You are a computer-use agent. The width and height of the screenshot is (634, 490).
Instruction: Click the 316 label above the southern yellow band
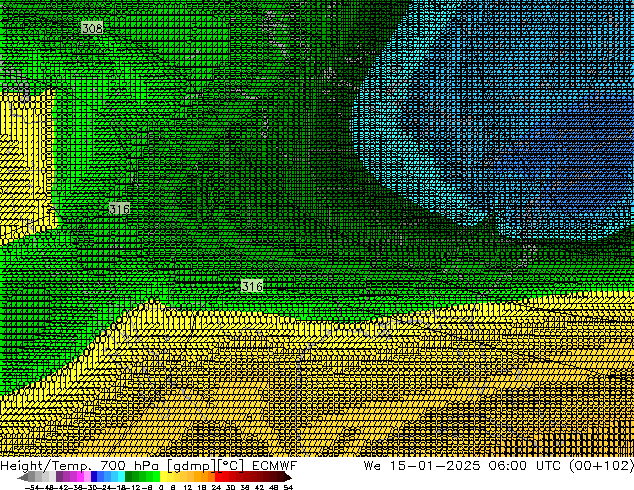pyautogui.click(x=252, y=286)
